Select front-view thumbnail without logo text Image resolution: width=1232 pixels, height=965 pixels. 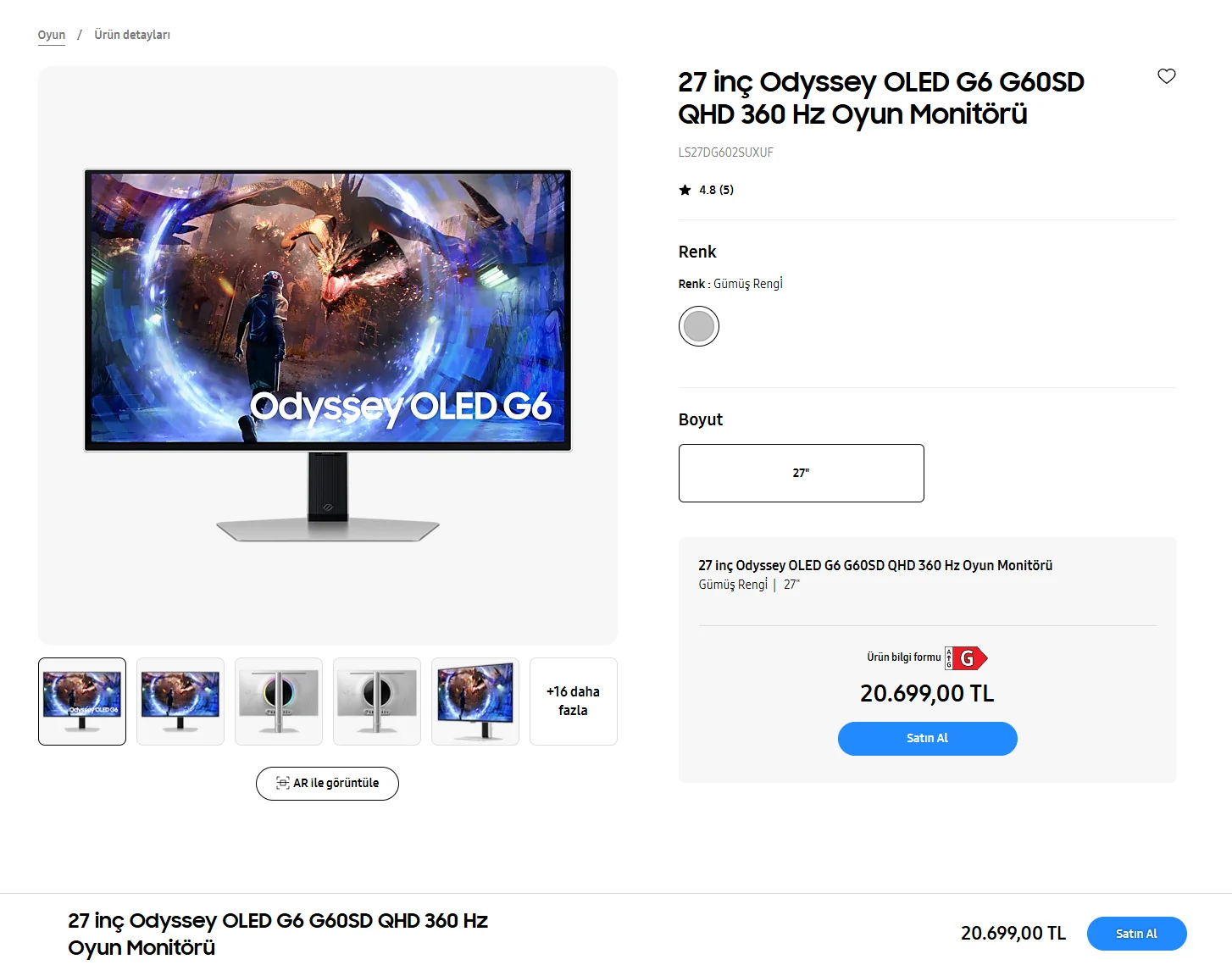tap(180, 702)
